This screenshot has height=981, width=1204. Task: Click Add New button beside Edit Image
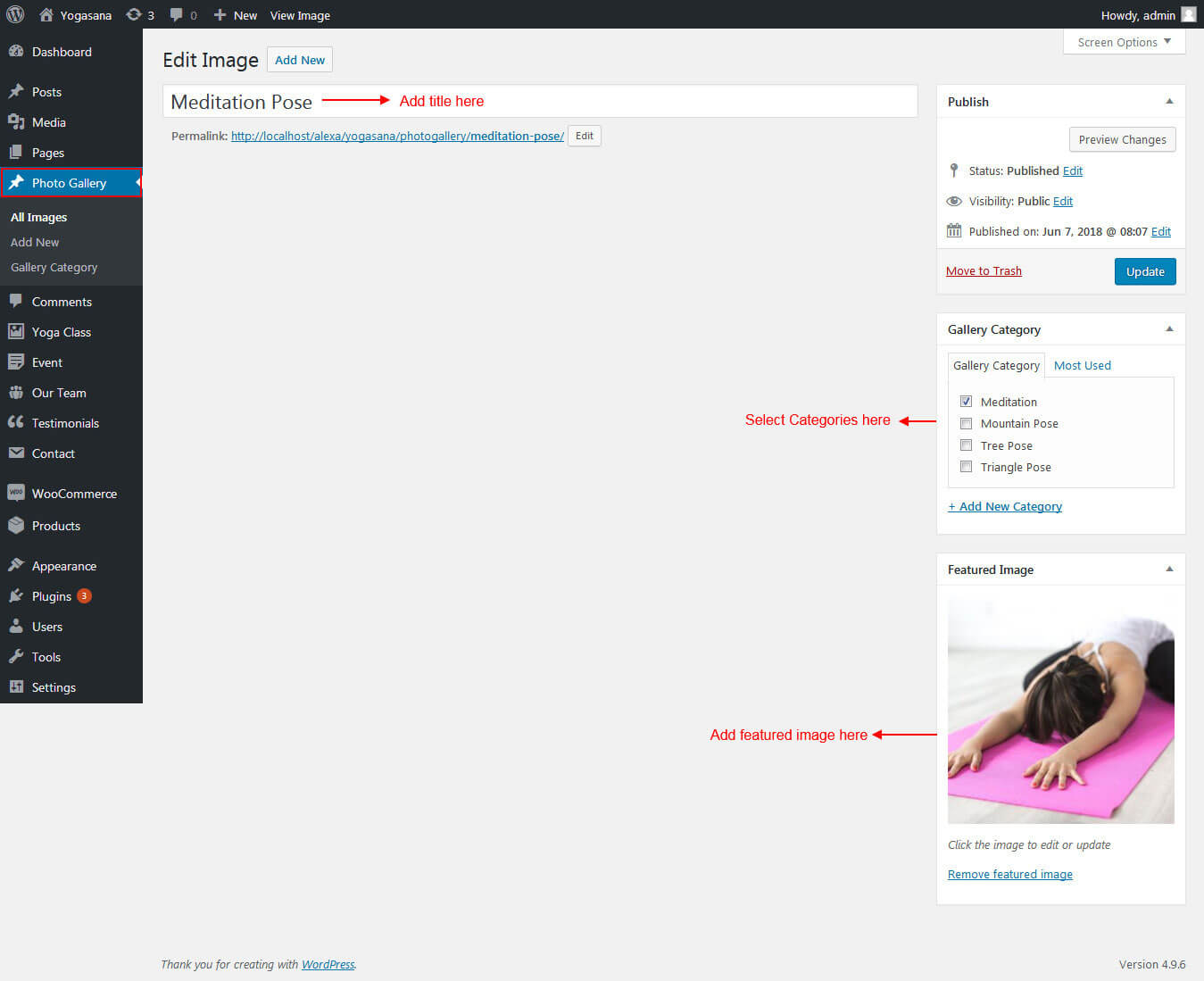click(x=300, y=60)
